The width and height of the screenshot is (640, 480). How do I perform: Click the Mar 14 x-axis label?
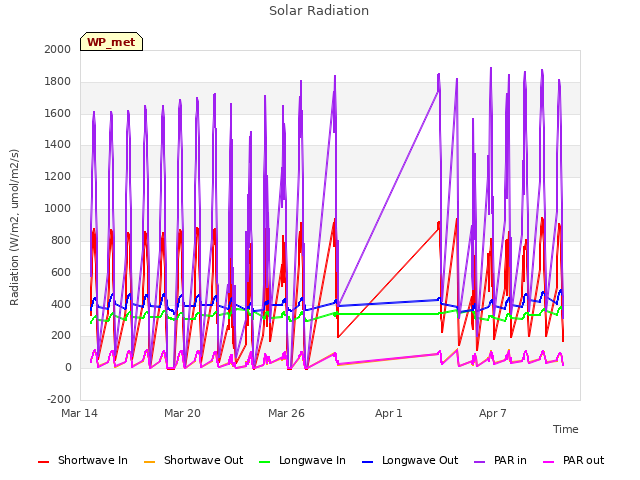[79, 413]
